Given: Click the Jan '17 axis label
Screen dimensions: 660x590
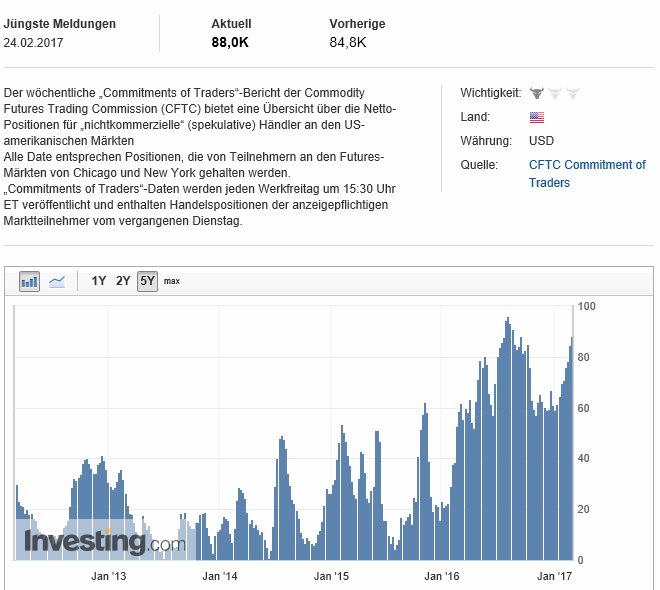Looking at the screenshot, I should tap(555, 576).
